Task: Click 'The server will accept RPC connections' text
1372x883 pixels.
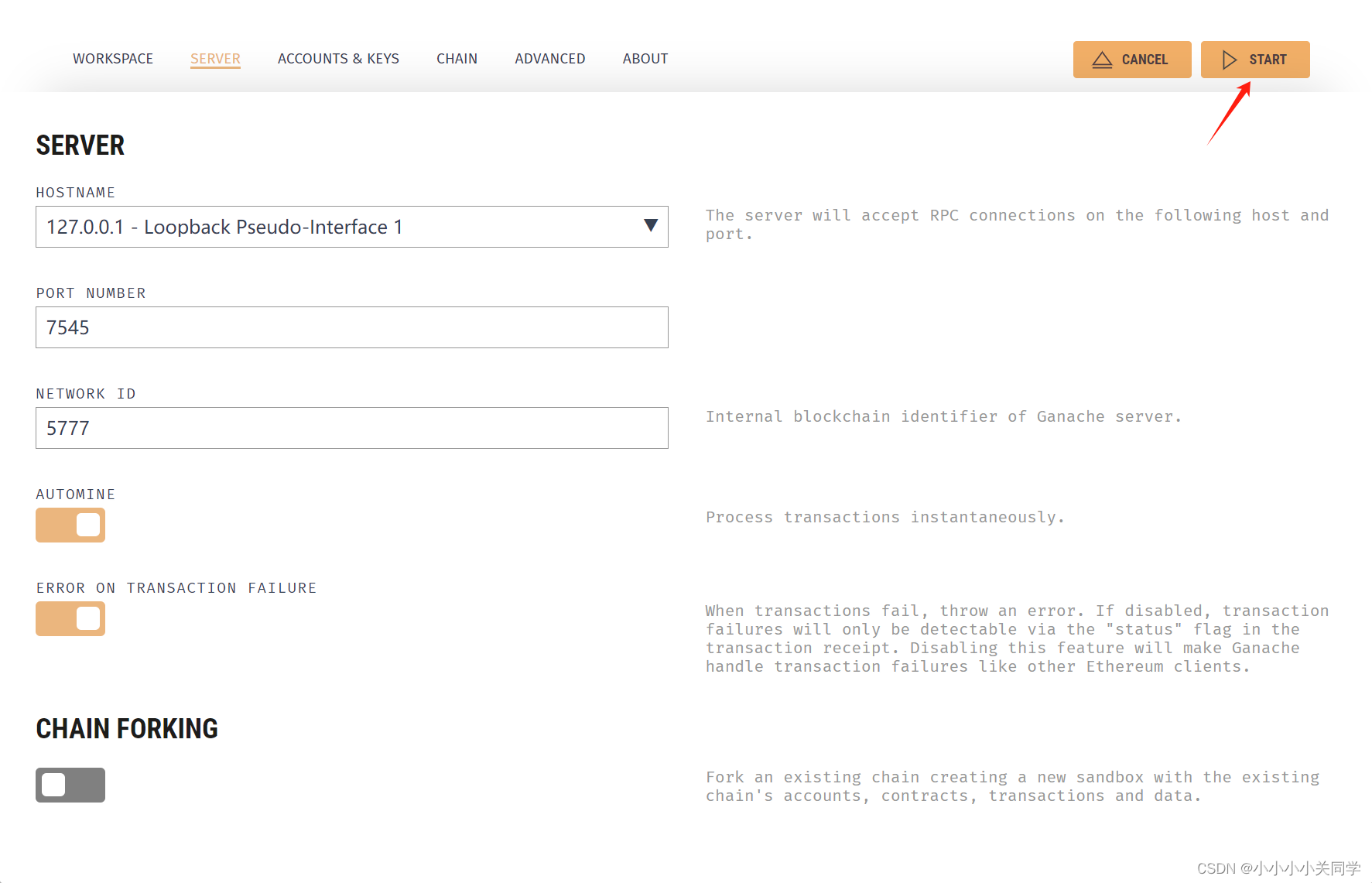Action: click(1018, 224)
